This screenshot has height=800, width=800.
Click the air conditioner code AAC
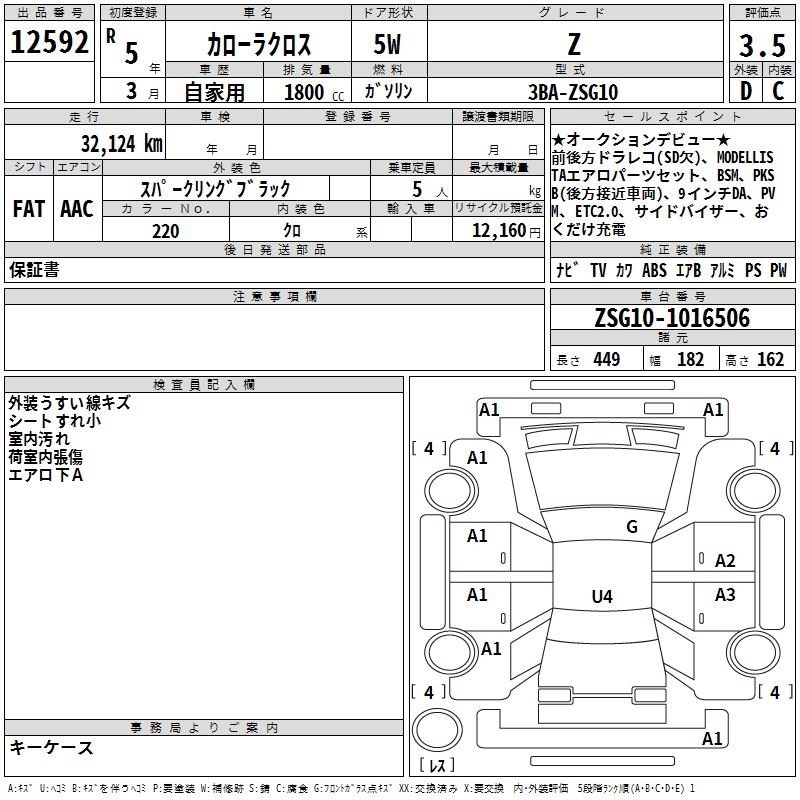click(77, 209)
